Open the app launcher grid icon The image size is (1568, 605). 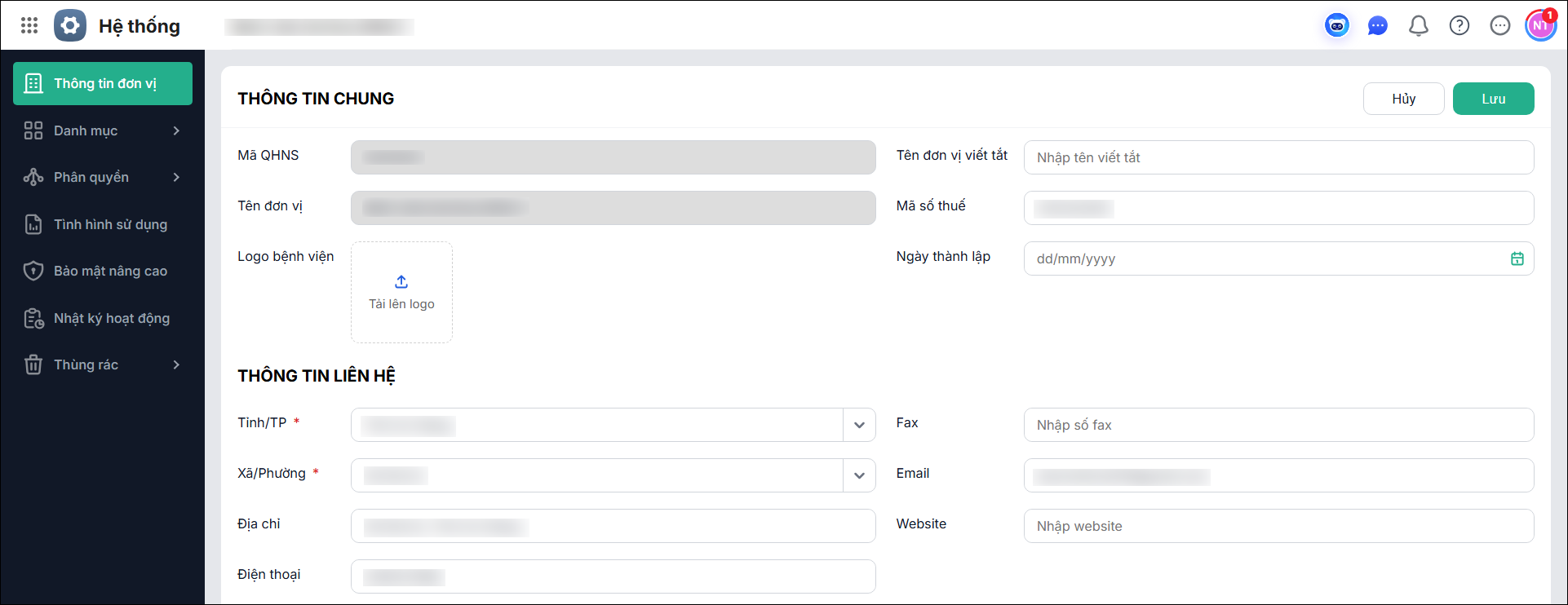pos(29,25)
